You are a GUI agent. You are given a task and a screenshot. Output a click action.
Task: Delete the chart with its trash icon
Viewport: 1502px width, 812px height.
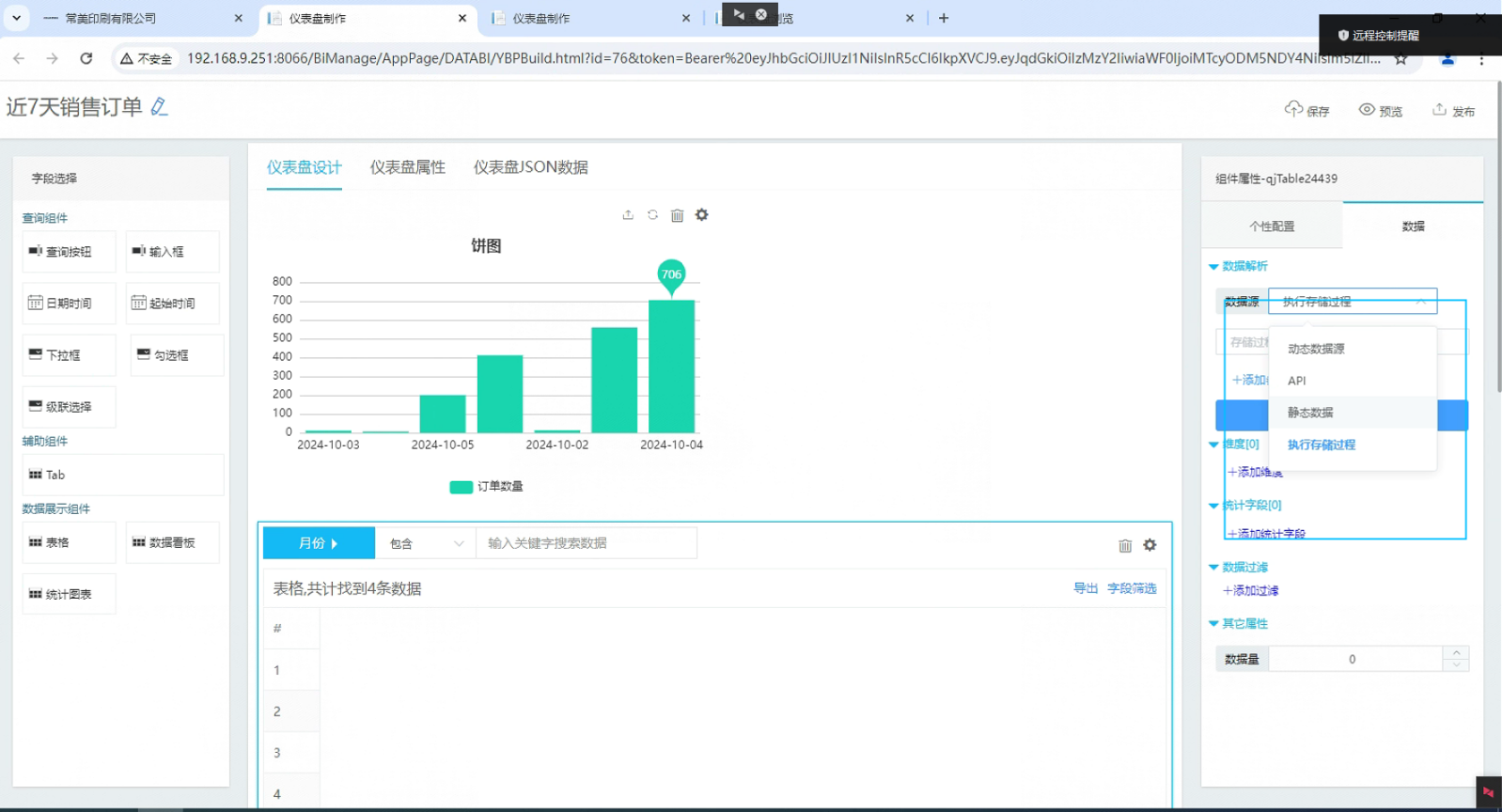pos(677,215)
